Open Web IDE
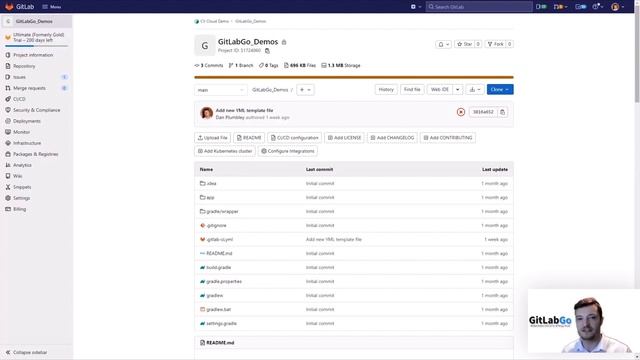The width and height of the screenshot is (640, 360). click(x=440, y=89)
